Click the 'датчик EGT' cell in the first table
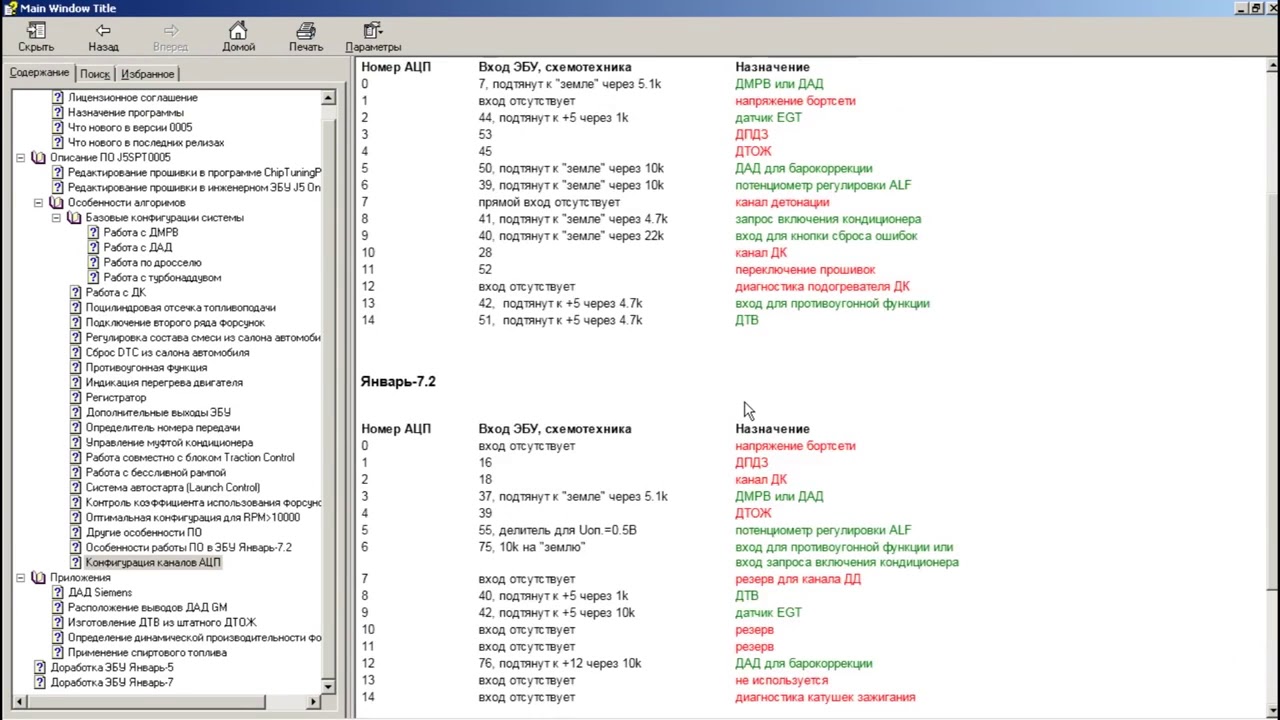 click(768, 118)
